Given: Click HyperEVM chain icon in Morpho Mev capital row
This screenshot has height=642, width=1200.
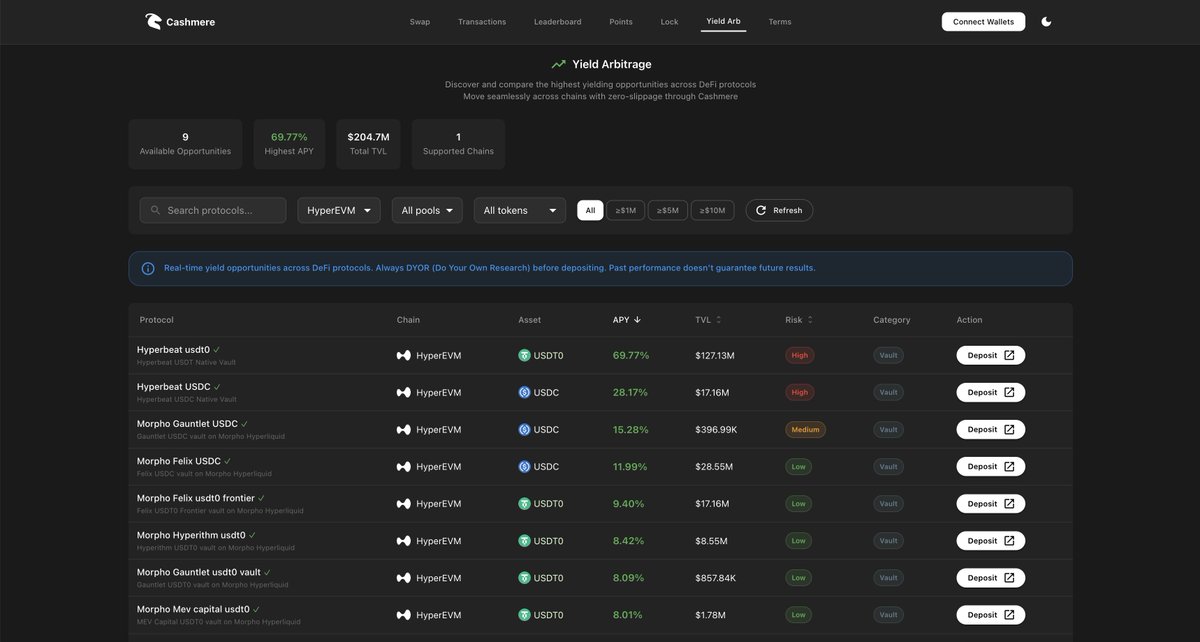Looking at the screenshot, I should (404, 615).
